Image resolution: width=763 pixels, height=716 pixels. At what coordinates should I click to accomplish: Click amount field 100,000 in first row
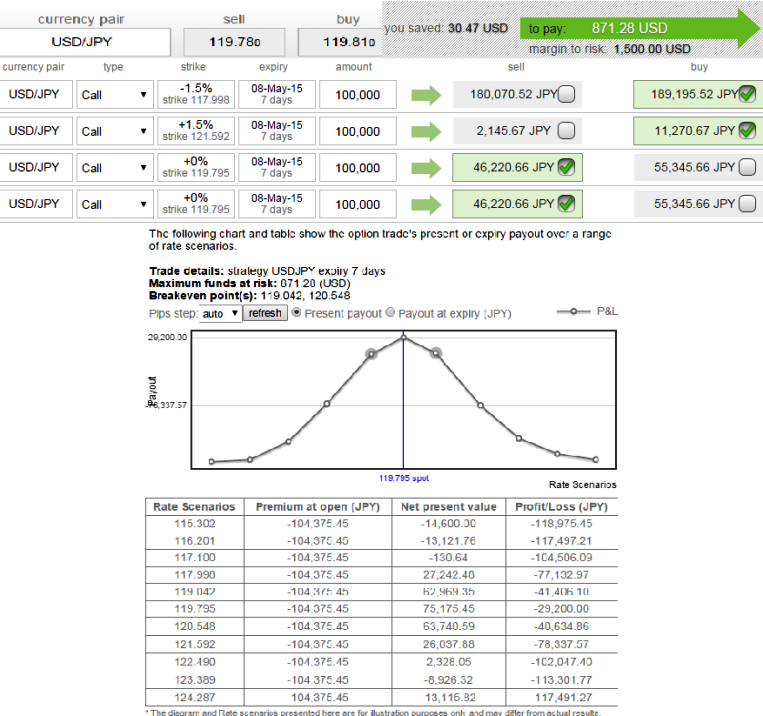(x=357, y=95)
